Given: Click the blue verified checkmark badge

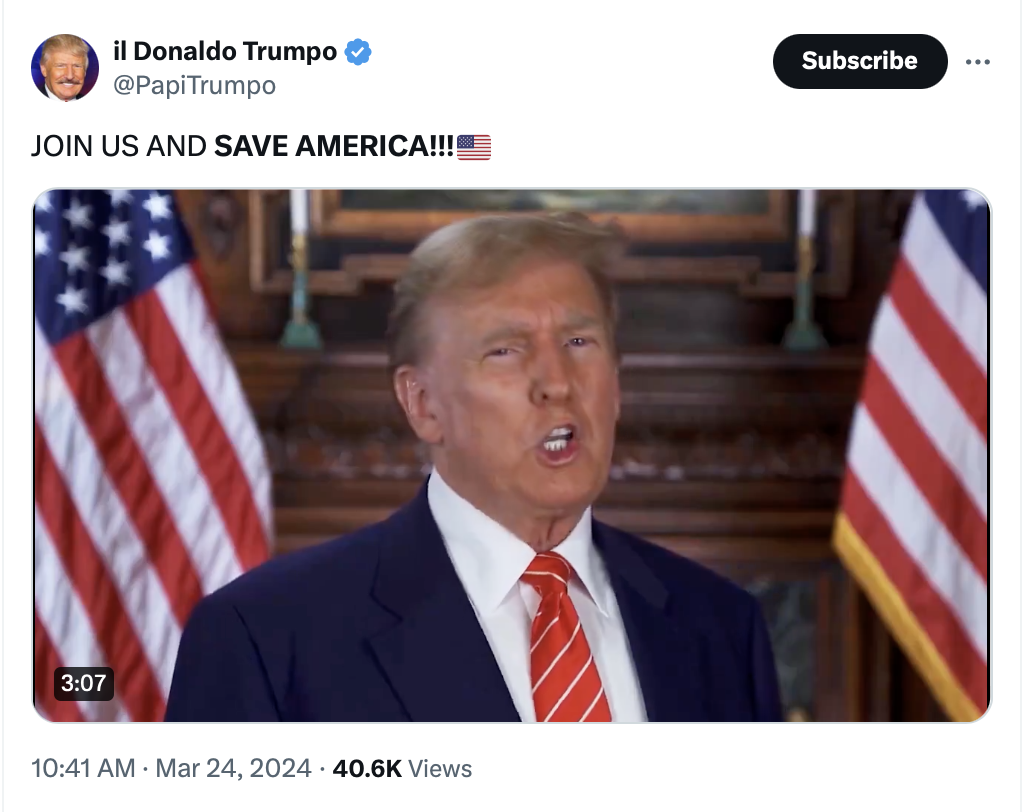Looking at the screenshot, I should tap(358, 52).
